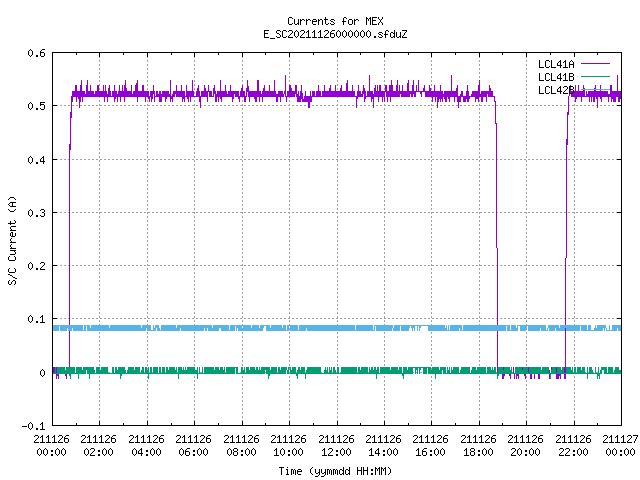640x480 pixels.
Task: Click the 211126 00:00 x-axis tick label
Action: (51, 445)
